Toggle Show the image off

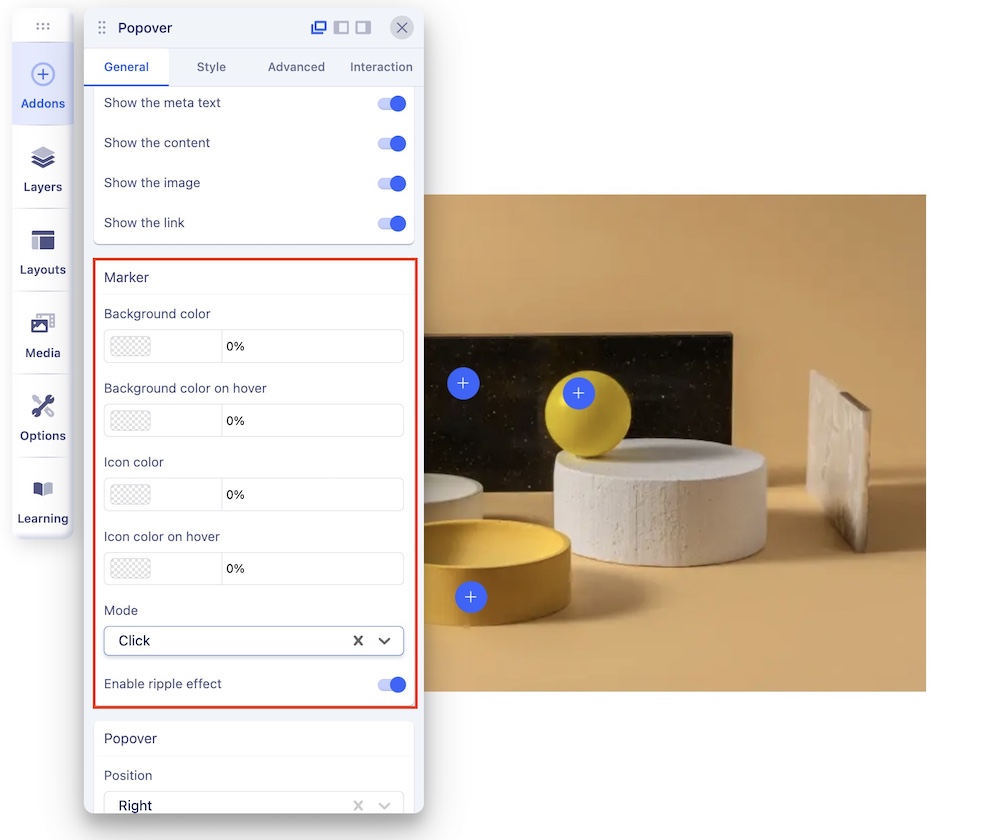tap(392, 183)
